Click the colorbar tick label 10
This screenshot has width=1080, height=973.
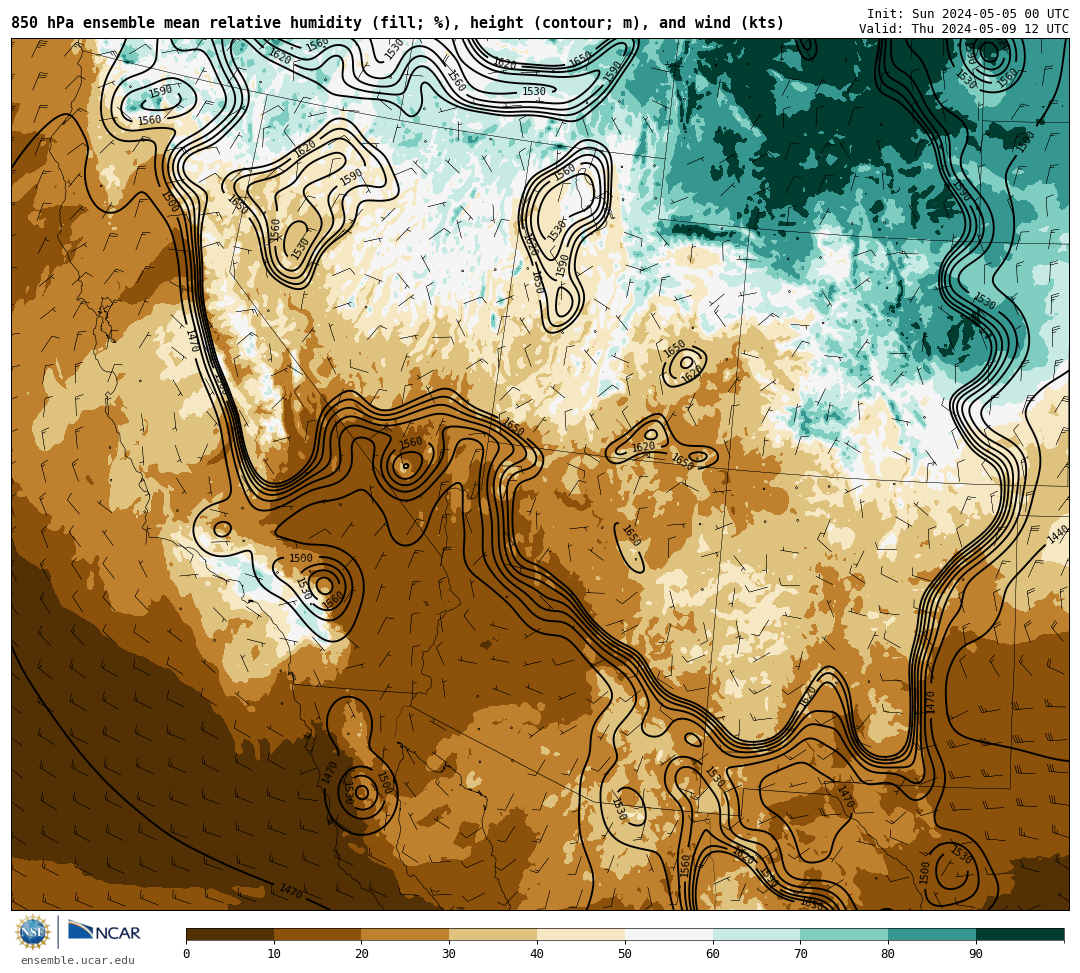point(274,954)
